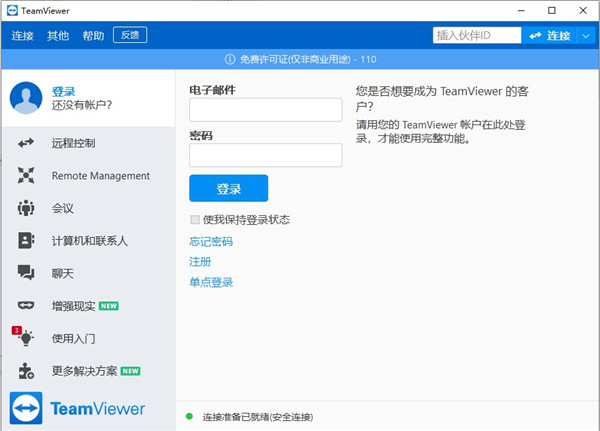Click the augmented reality glasses icon
The image size is (600, 431).
tap(26, 305)
